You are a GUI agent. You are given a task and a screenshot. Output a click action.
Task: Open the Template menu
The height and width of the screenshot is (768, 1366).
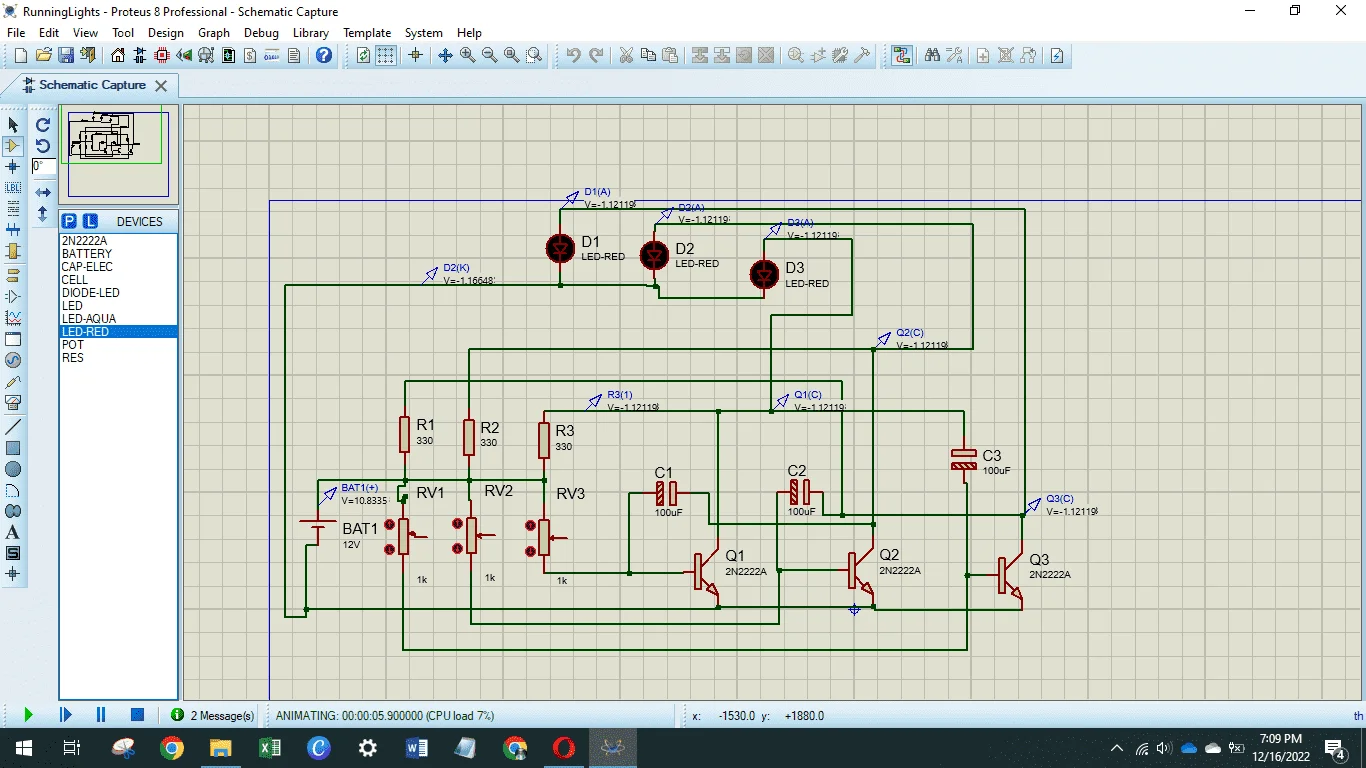click(367, 33)
